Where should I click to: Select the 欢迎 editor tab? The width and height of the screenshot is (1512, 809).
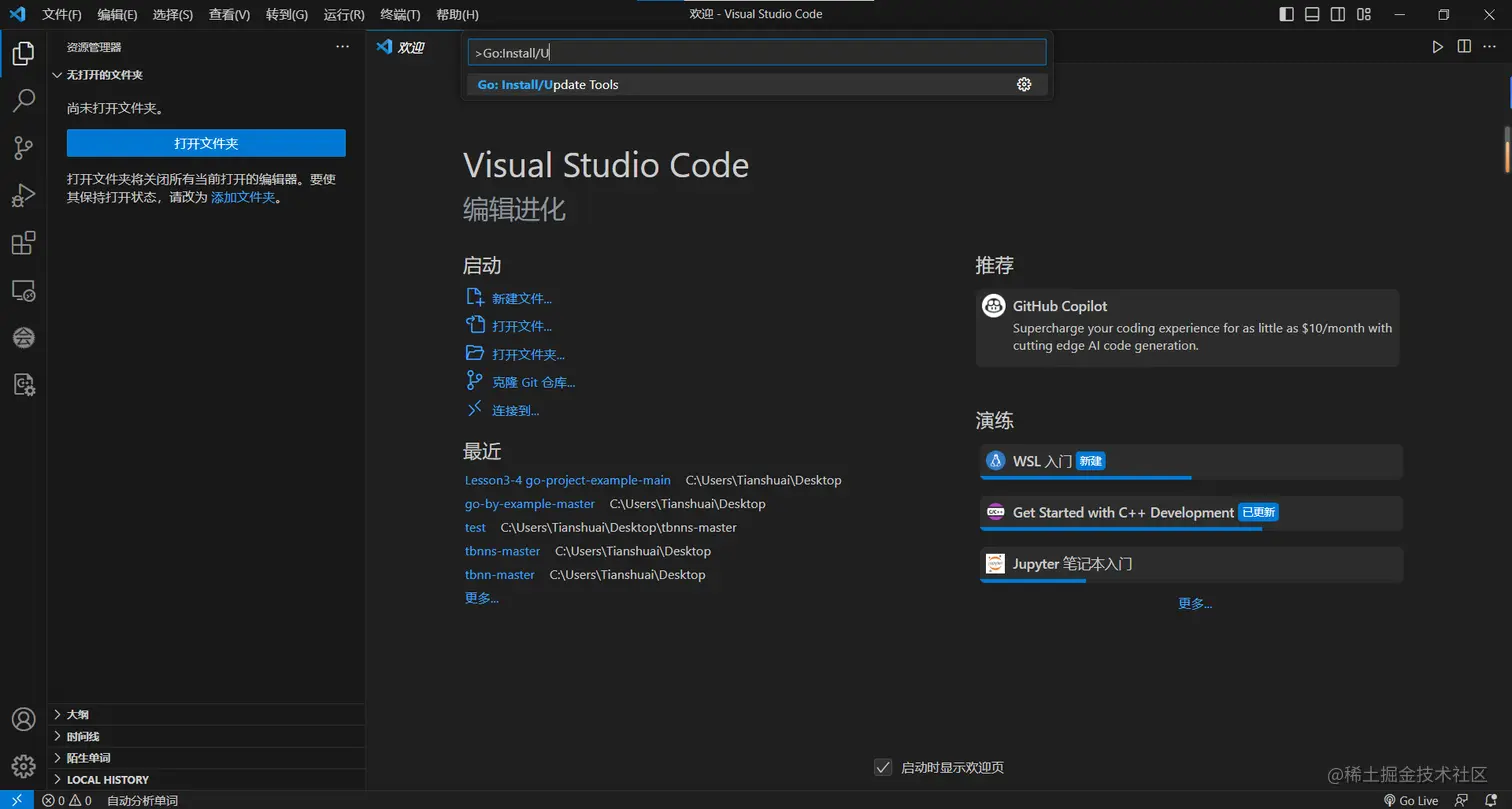tap(411, 47)
